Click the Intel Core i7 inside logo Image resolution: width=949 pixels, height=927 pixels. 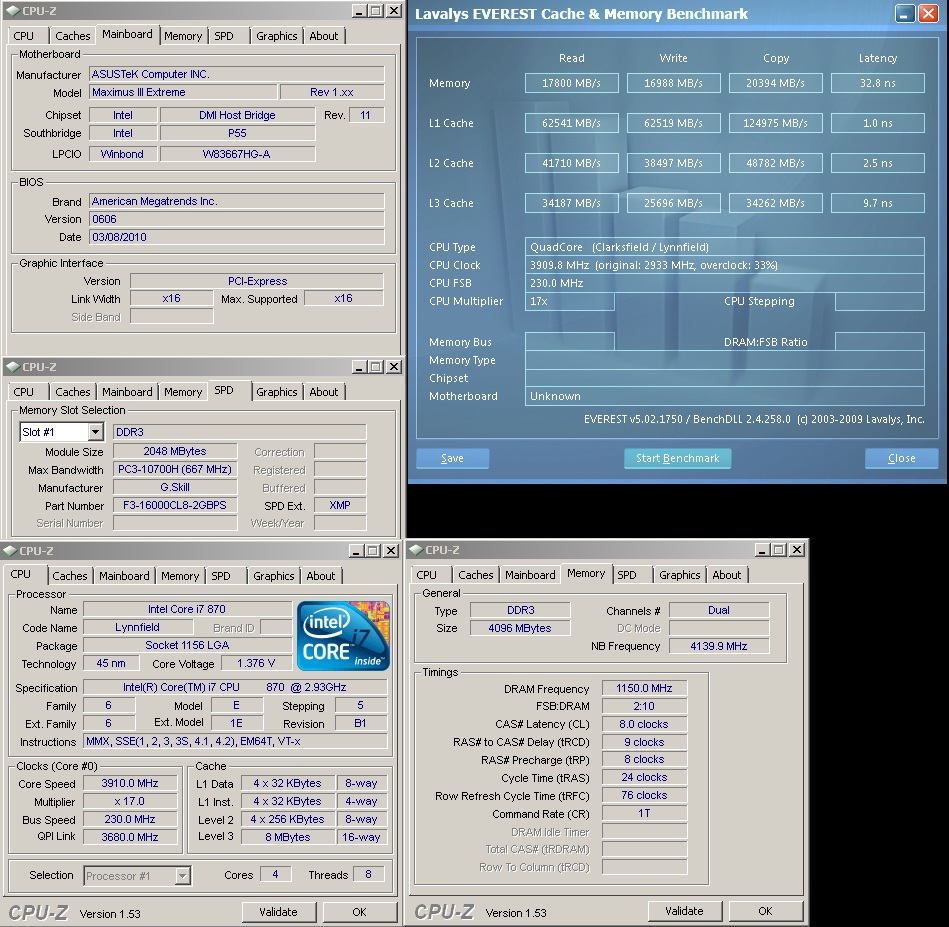point(343,635)
